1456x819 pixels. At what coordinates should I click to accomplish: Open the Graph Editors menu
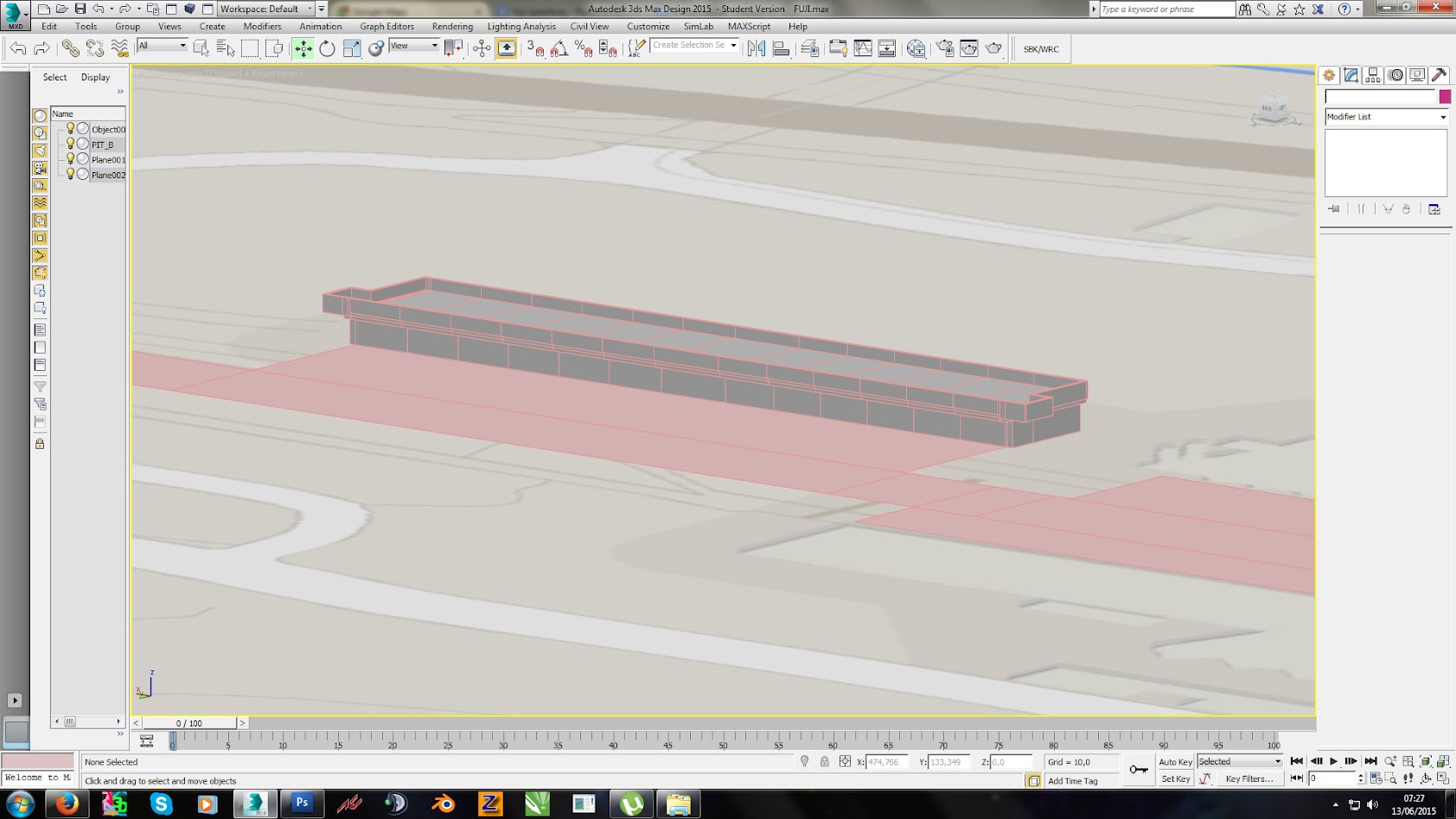[x=386, y=27]
